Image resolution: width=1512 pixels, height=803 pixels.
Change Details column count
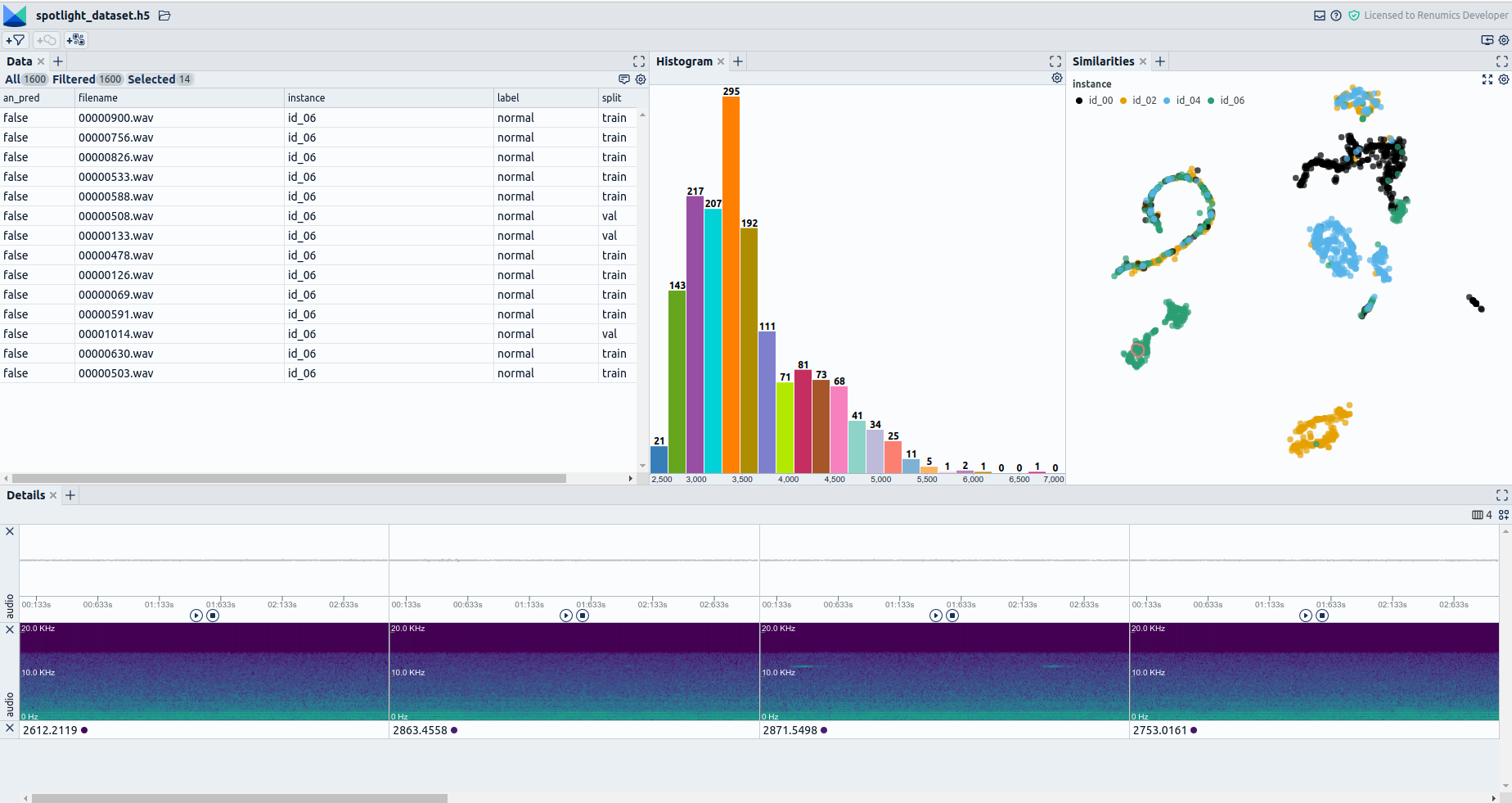(x=1482, y=515)
